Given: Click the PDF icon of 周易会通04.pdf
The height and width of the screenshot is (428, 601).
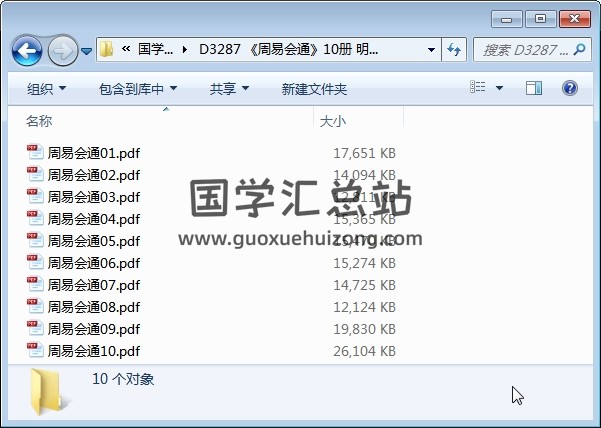Looking at the screenshot, I should click(35, 218).
